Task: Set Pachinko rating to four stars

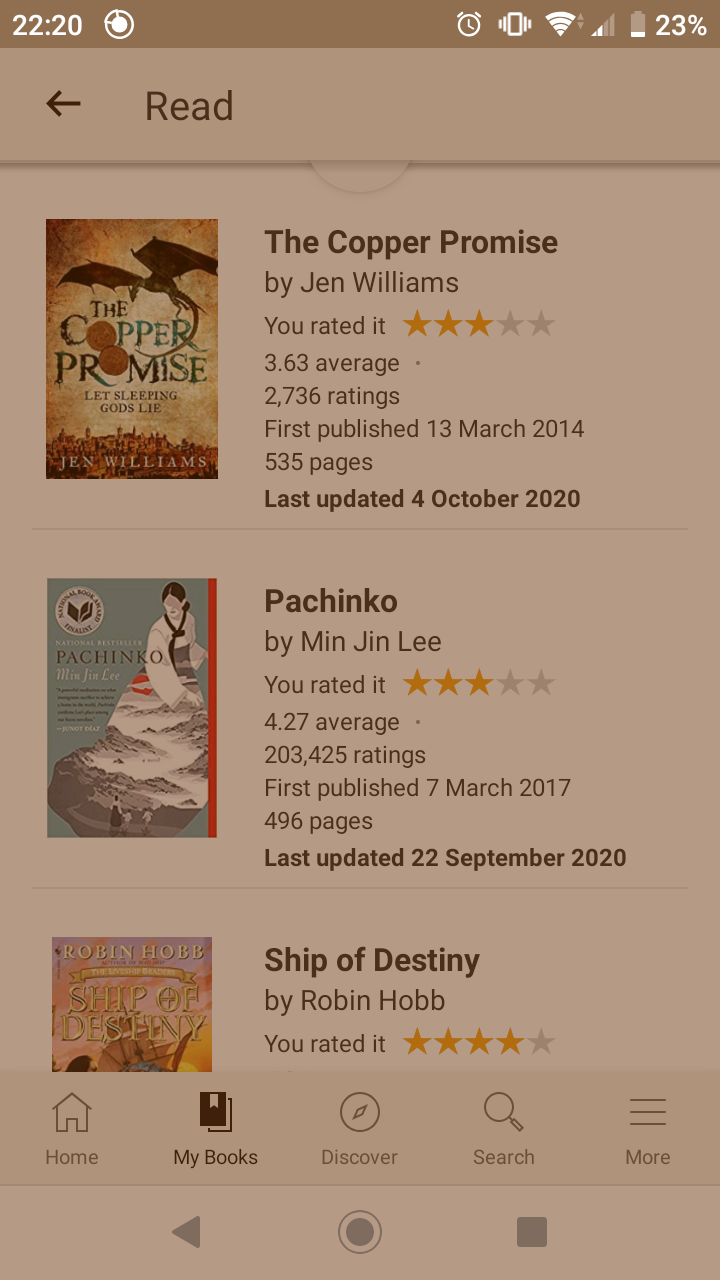Action: (510, 683)
